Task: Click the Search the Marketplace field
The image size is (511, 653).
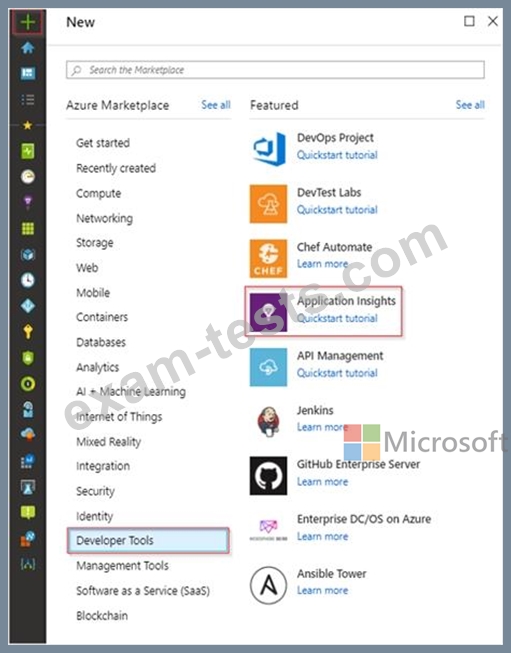Action: tap(275, 70)
